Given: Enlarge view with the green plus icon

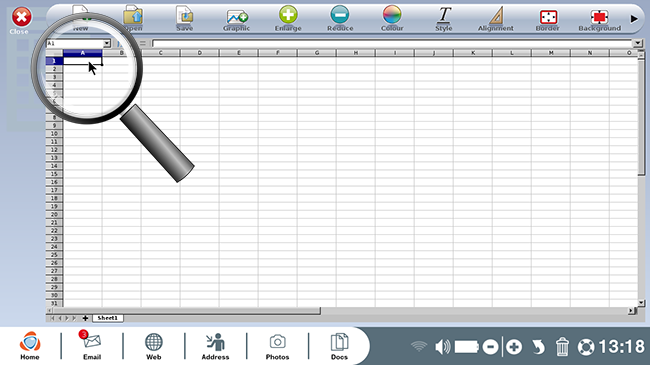Looking at the screenshot, I should click(288, 15).
